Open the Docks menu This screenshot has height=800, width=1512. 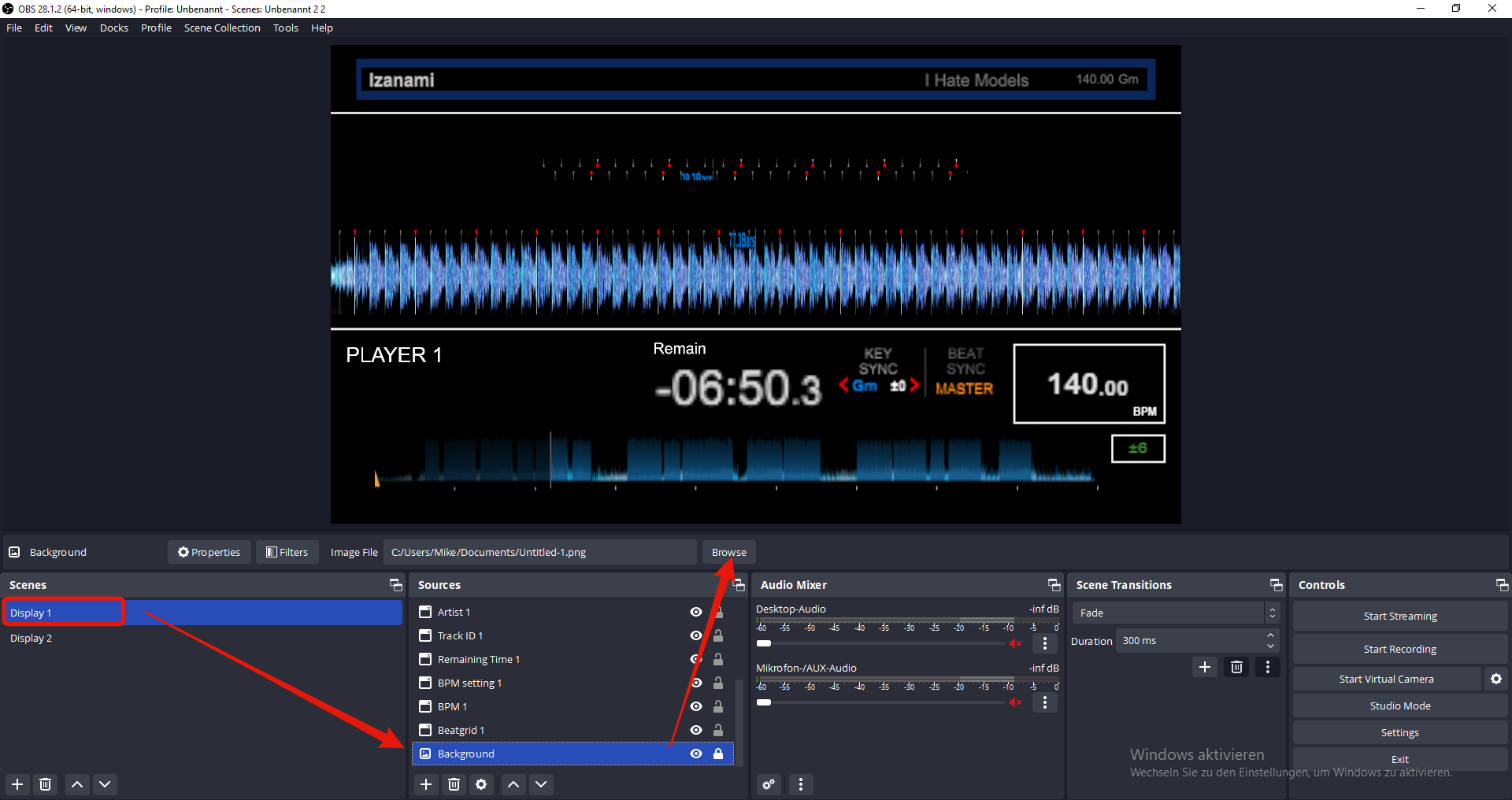tap(114, 28)
